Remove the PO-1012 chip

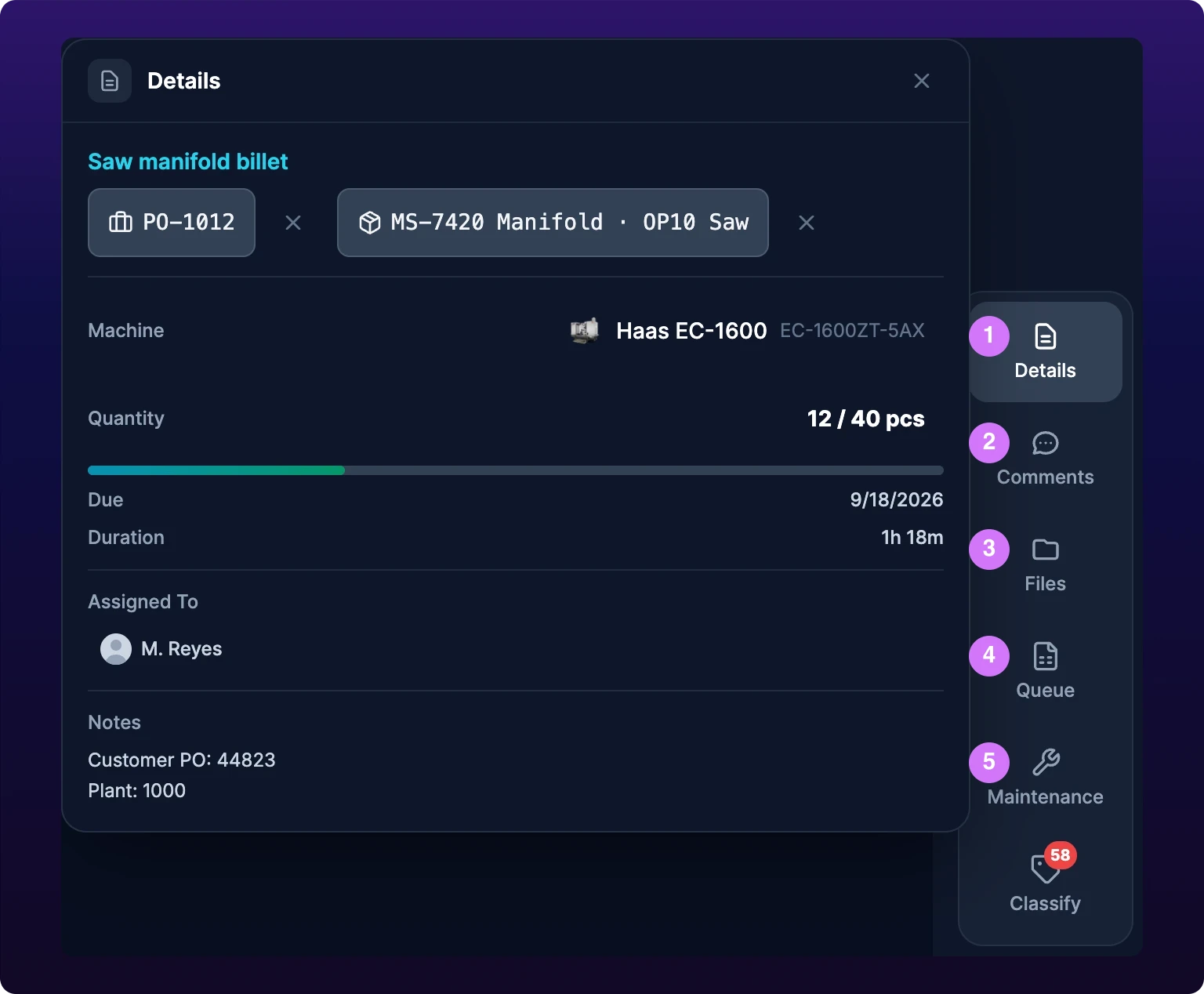pos(293,223)
